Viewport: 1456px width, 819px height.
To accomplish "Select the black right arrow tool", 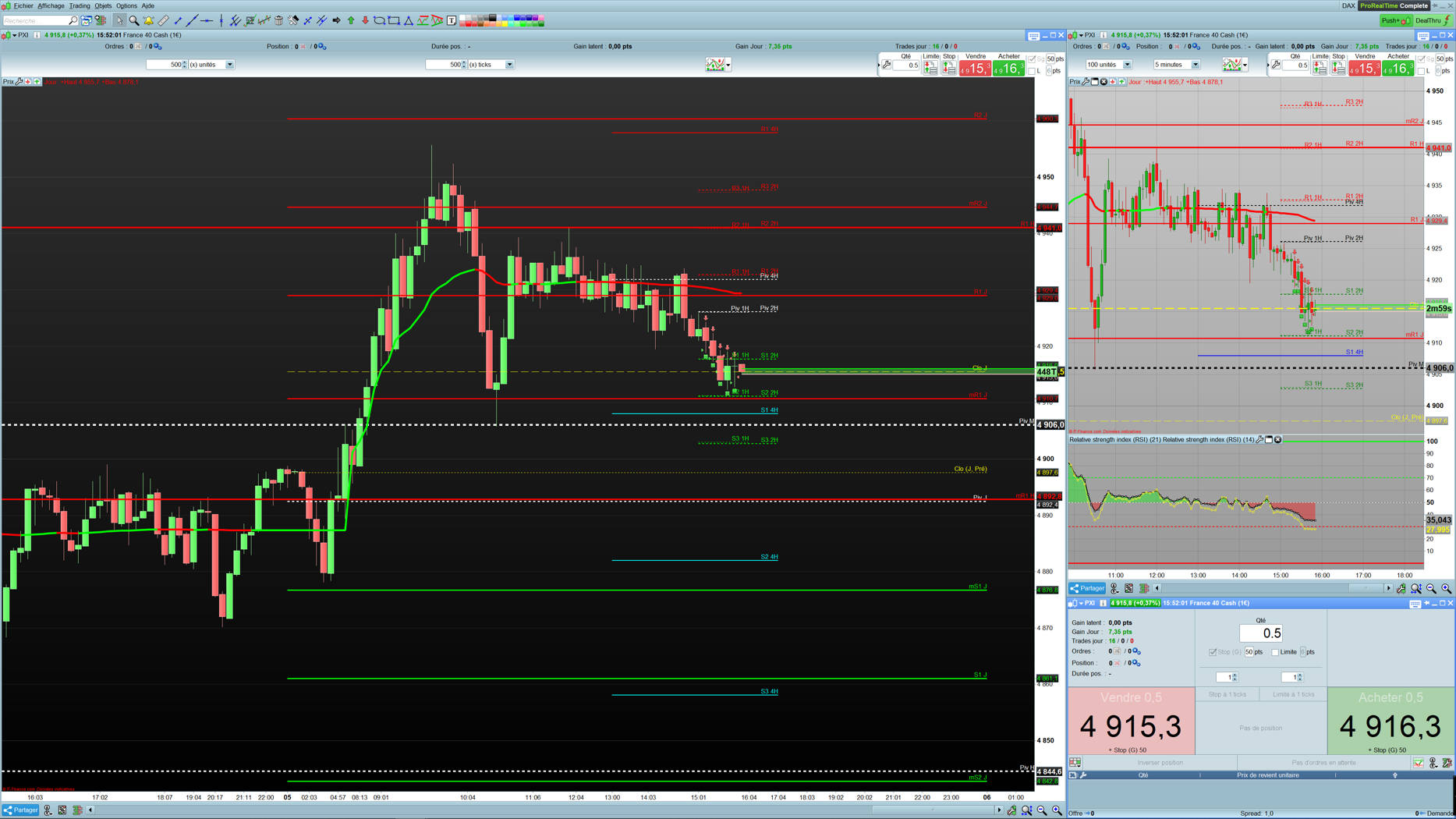I will pyautogui.click(x=336, y=20).
